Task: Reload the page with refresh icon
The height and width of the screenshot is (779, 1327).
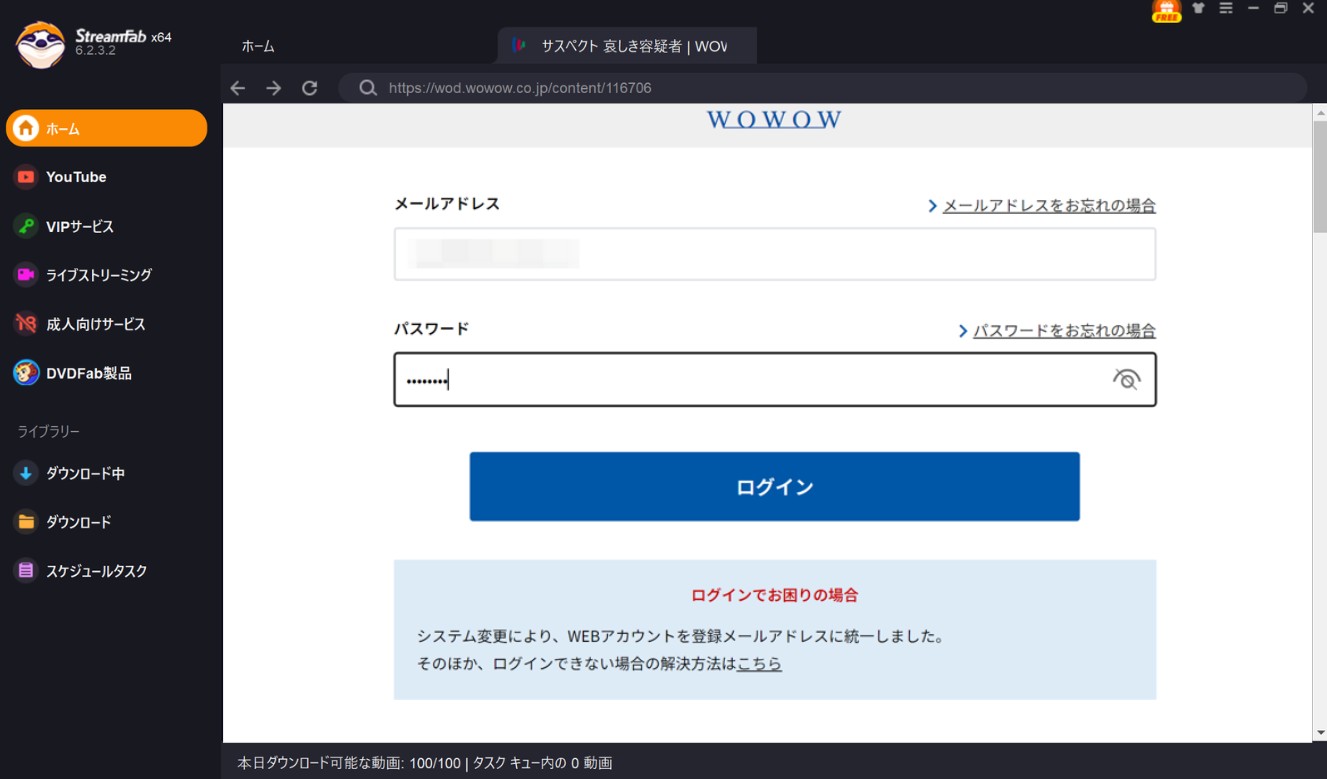Action: click(310, 88)
